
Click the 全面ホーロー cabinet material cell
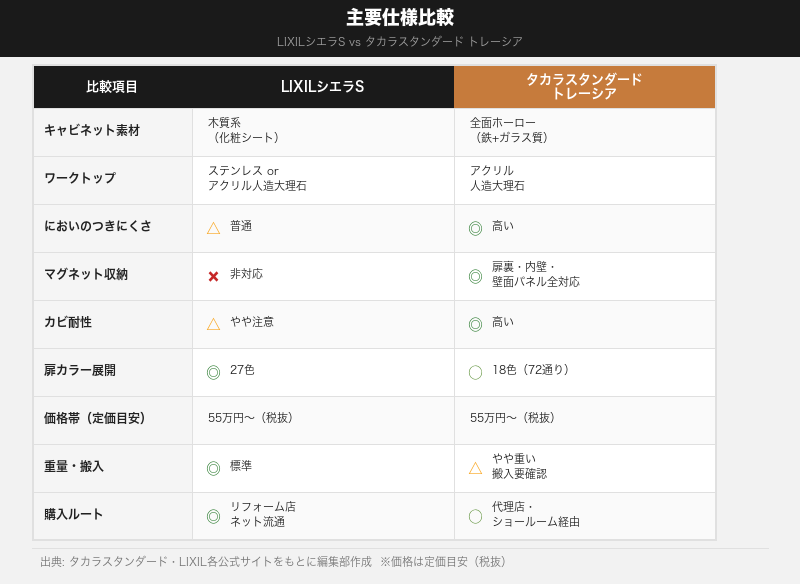point(510,131)
